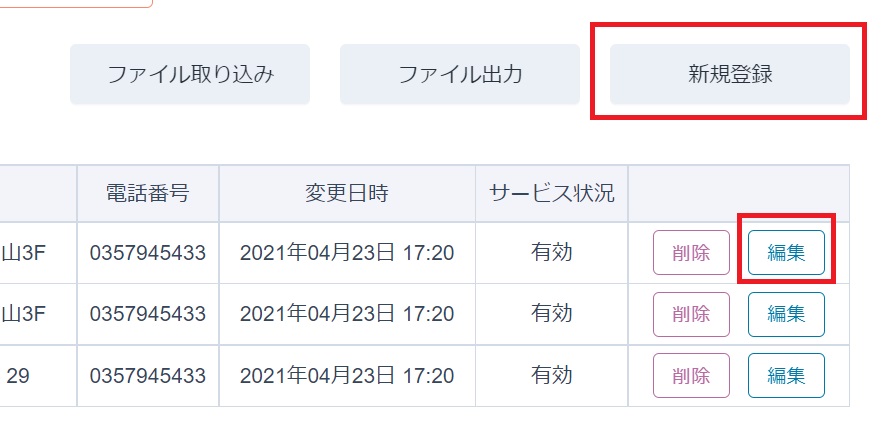Click the third row phone number cell
The width and height of the screenshot is (887, 443).
147,376
